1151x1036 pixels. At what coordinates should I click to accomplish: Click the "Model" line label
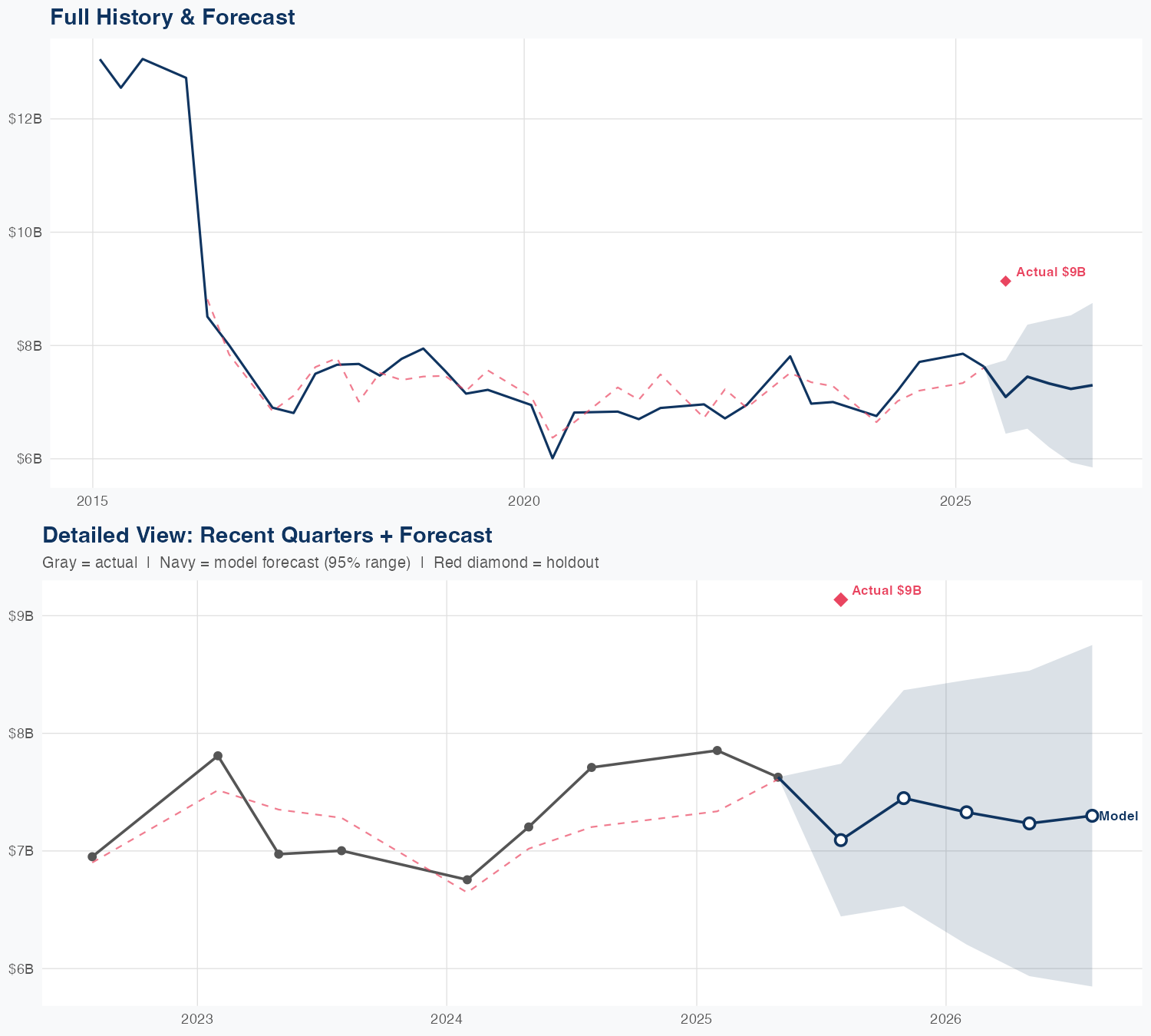pyautogui.click(x=1119, y=817)
